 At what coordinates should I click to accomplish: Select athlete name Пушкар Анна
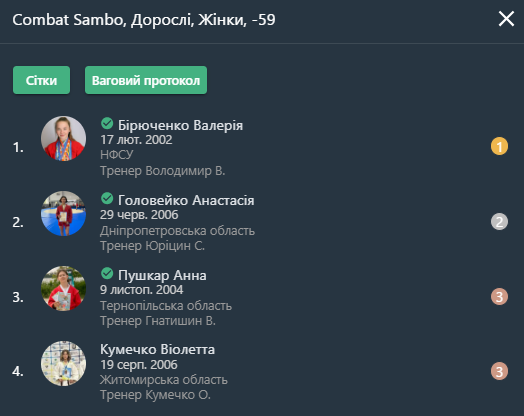coord(162,275)
